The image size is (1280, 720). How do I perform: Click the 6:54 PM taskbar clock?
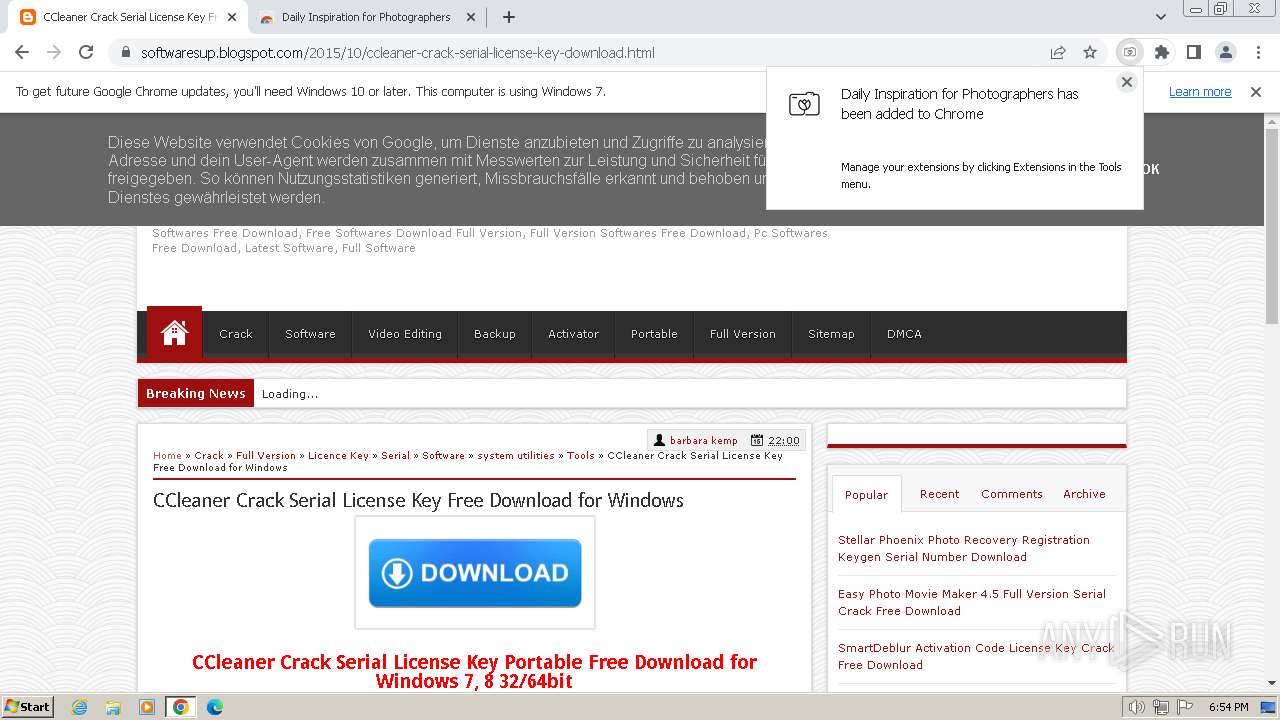click(1229, 707)
